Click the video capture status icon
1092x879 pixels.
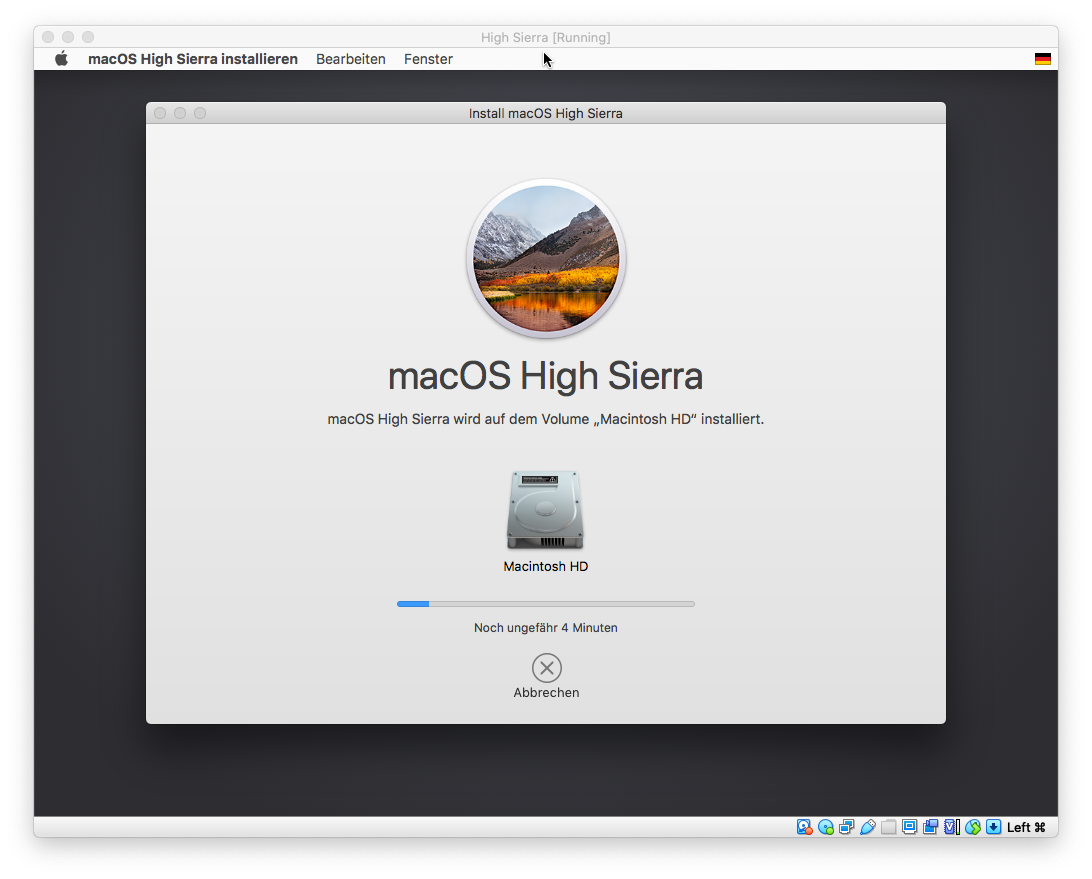[931, 827]
